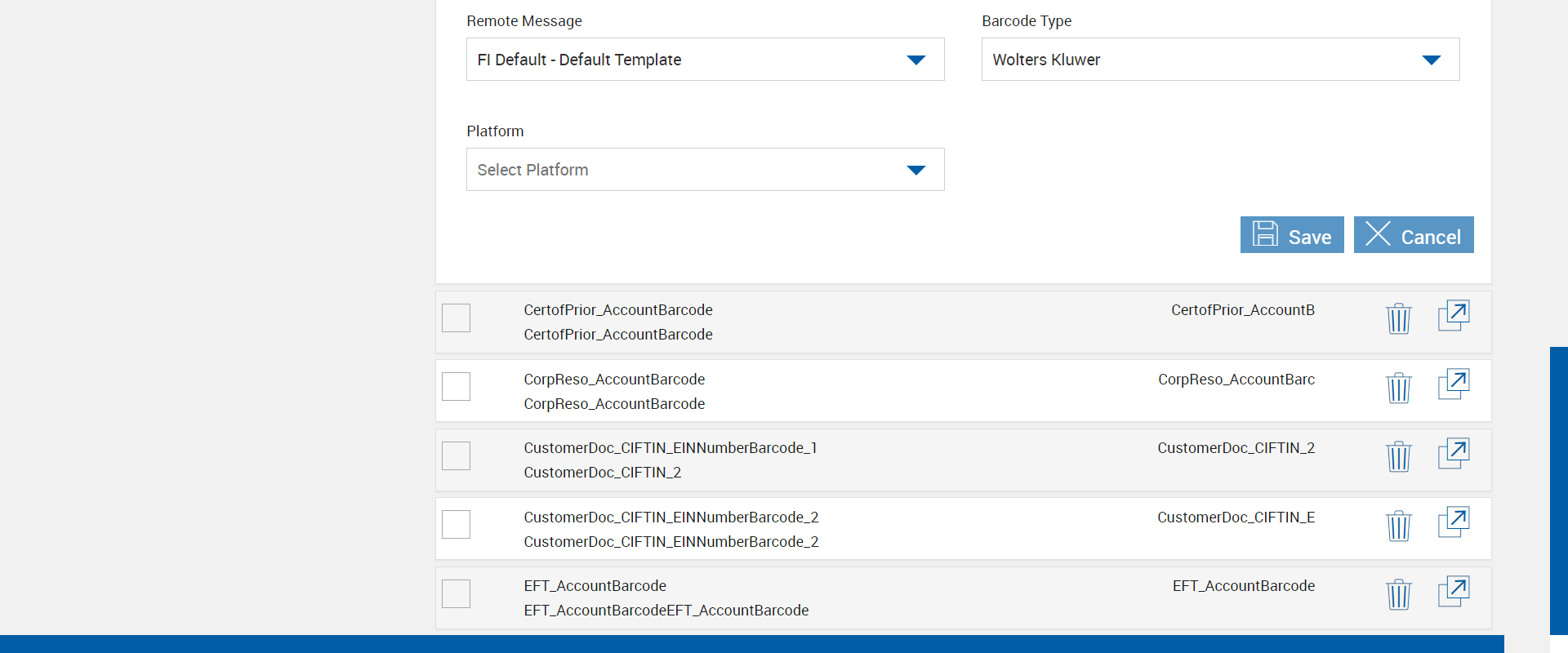Viewport: 1568px width, 653px height.
Task: Delete the CorpReso_AccountBarcode row
Action: click(x=1398, y=388)
